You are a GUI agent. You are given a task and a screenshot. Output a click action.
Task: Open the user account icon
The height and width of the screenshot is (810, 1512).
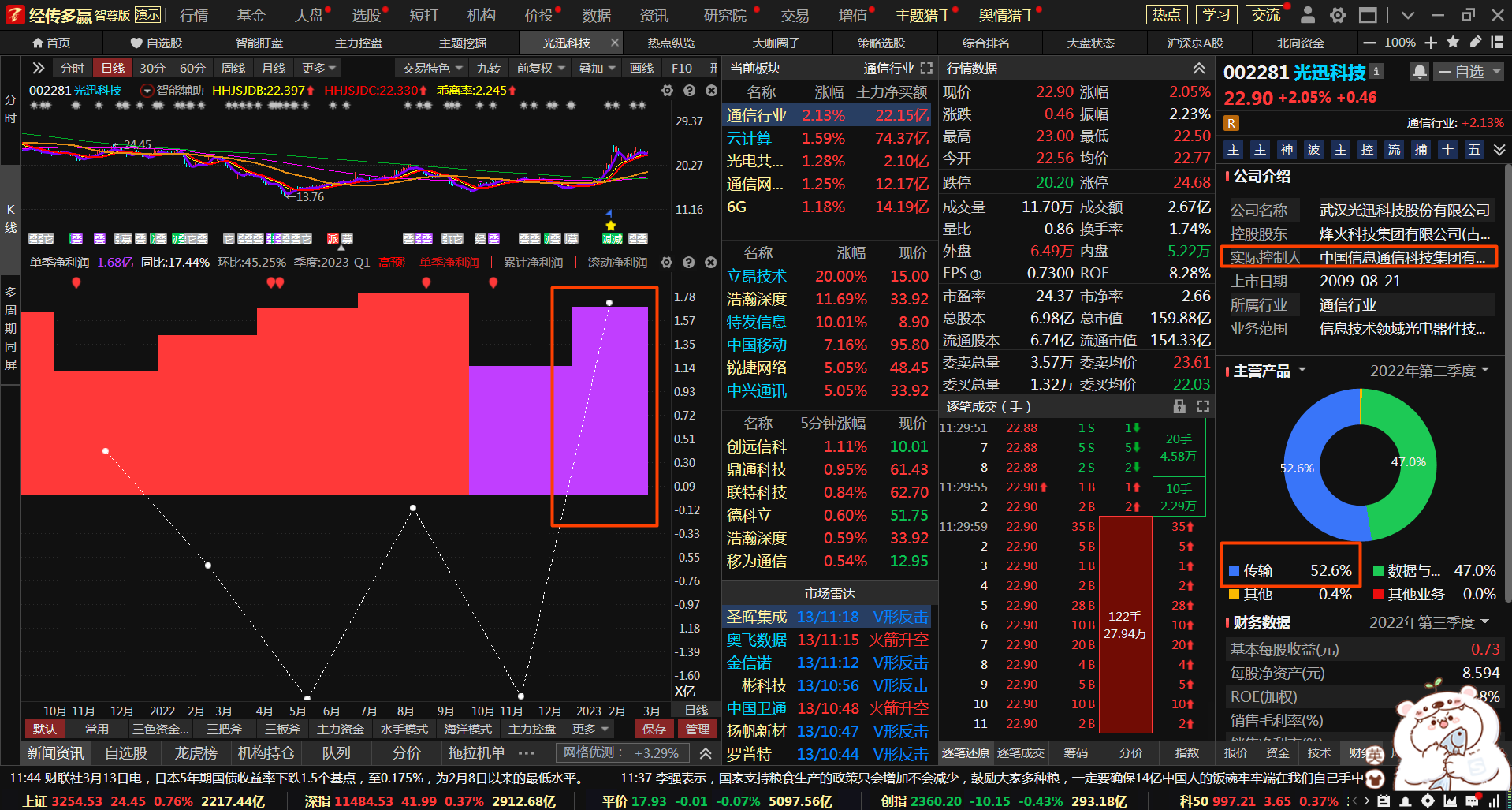[1307, 15]
